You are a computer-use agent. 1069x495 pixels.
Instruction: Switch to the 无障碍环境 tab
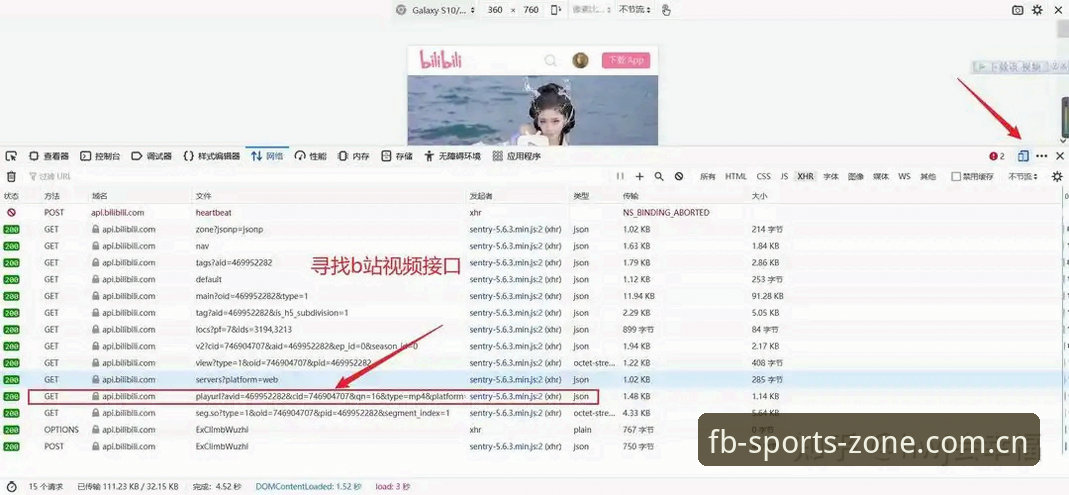[452, 156]
